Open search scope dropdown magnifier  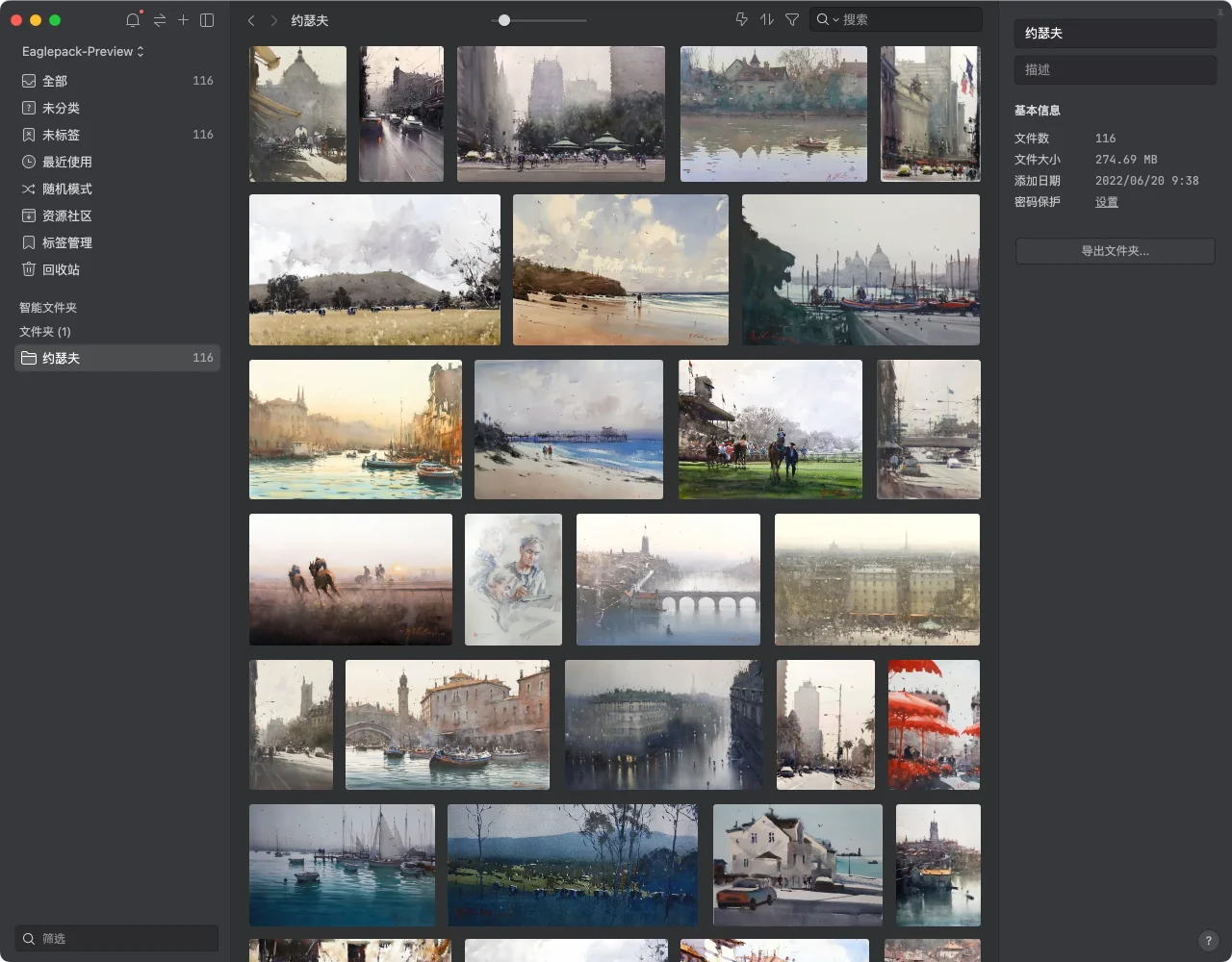pos(827,19)
